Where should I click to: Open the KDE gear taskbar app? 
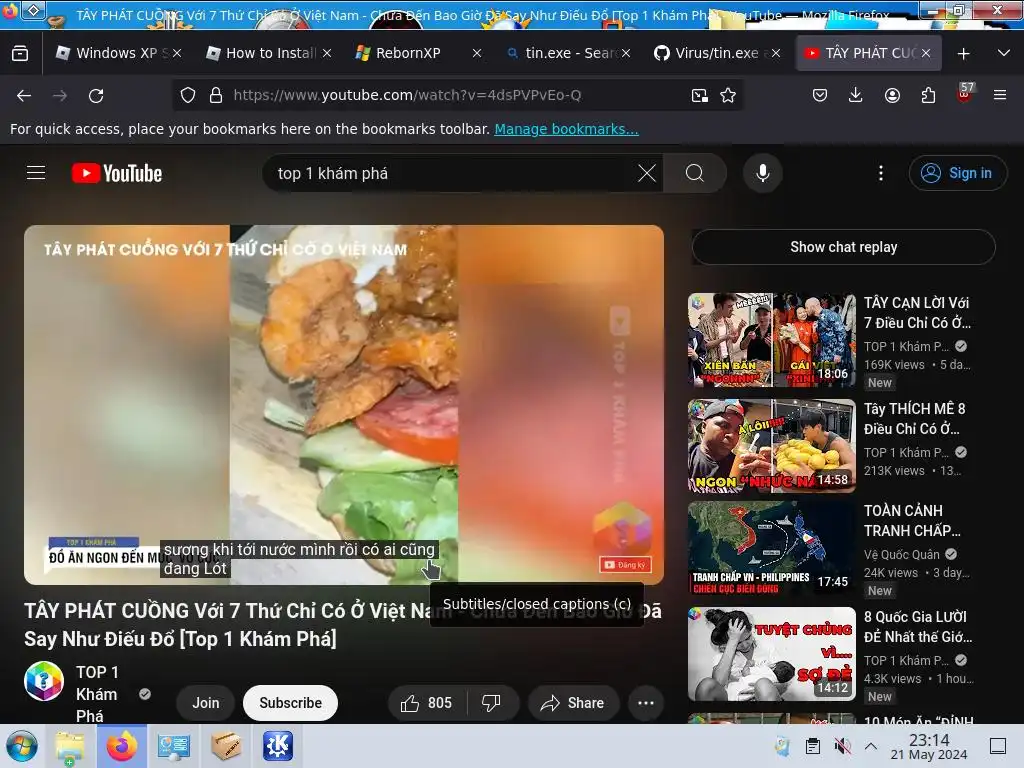pyautogui.click(x=278, y=746)
